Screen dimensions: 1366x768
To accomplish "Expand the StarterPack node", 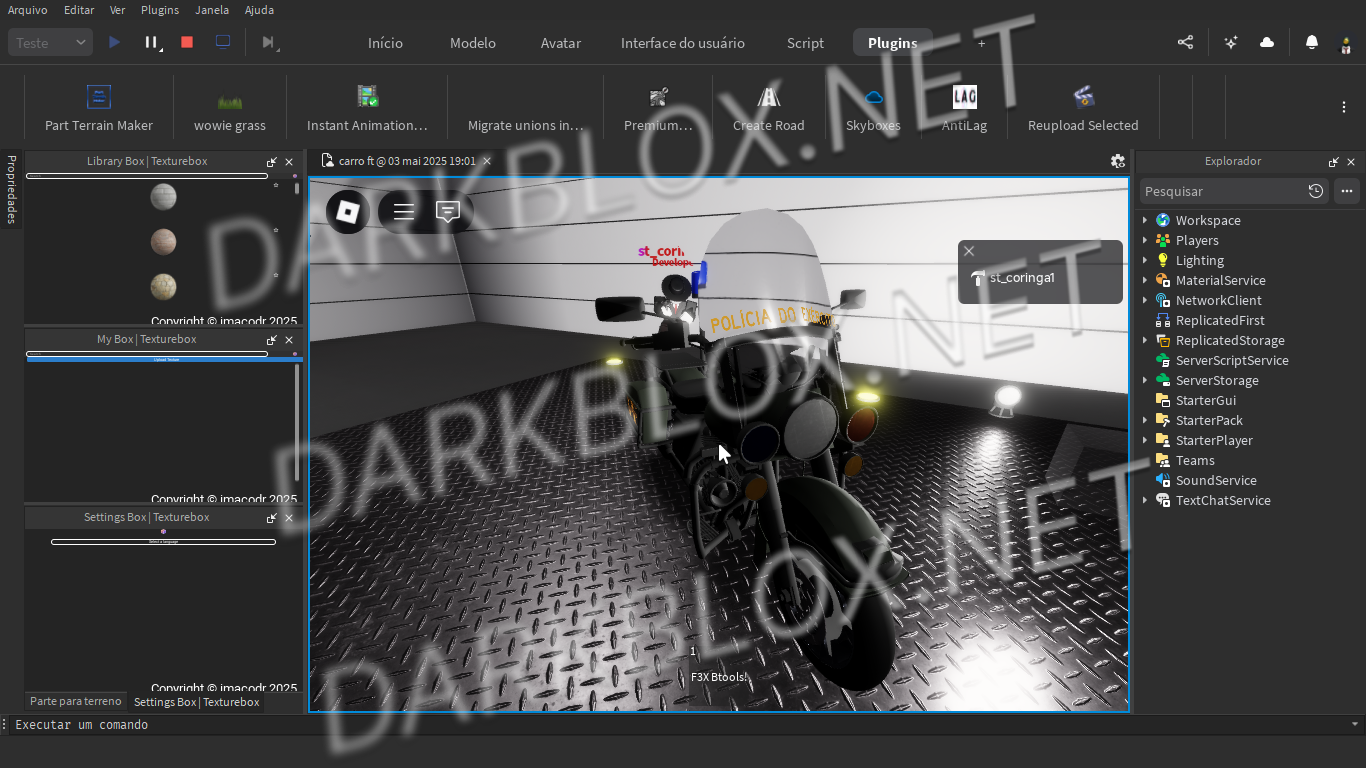I will pyautogui.click(x=1145, y=420).
